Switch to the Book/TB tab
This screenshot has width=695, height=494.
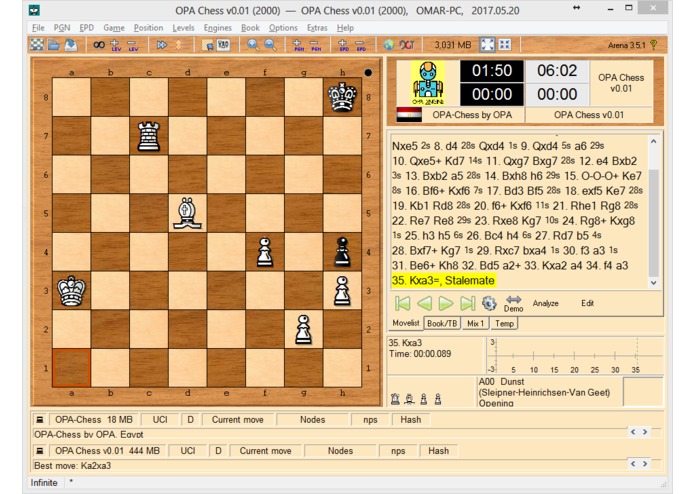point(442,323)
